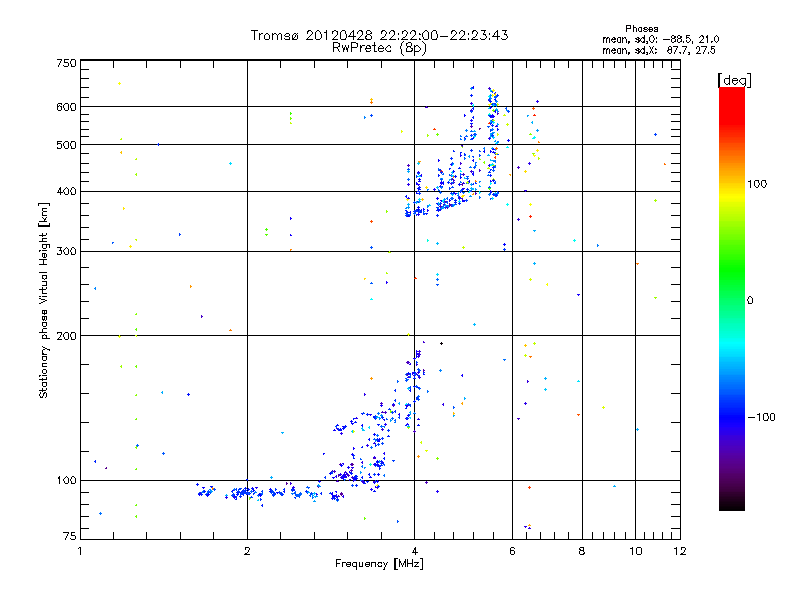The image size is (800, 600).
Task: Click the y-axis tick label '500'
Action: tap(66, 145)
